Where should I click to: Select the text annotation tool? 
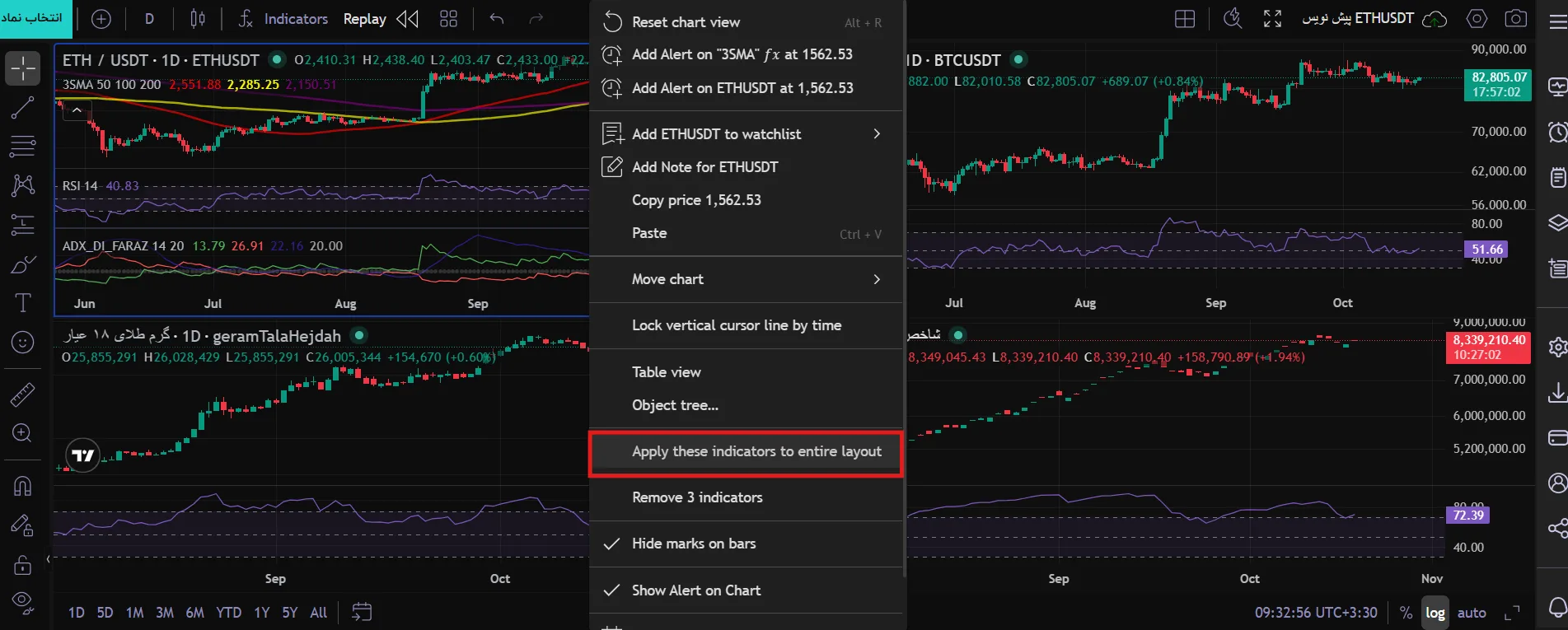point(23,303)
